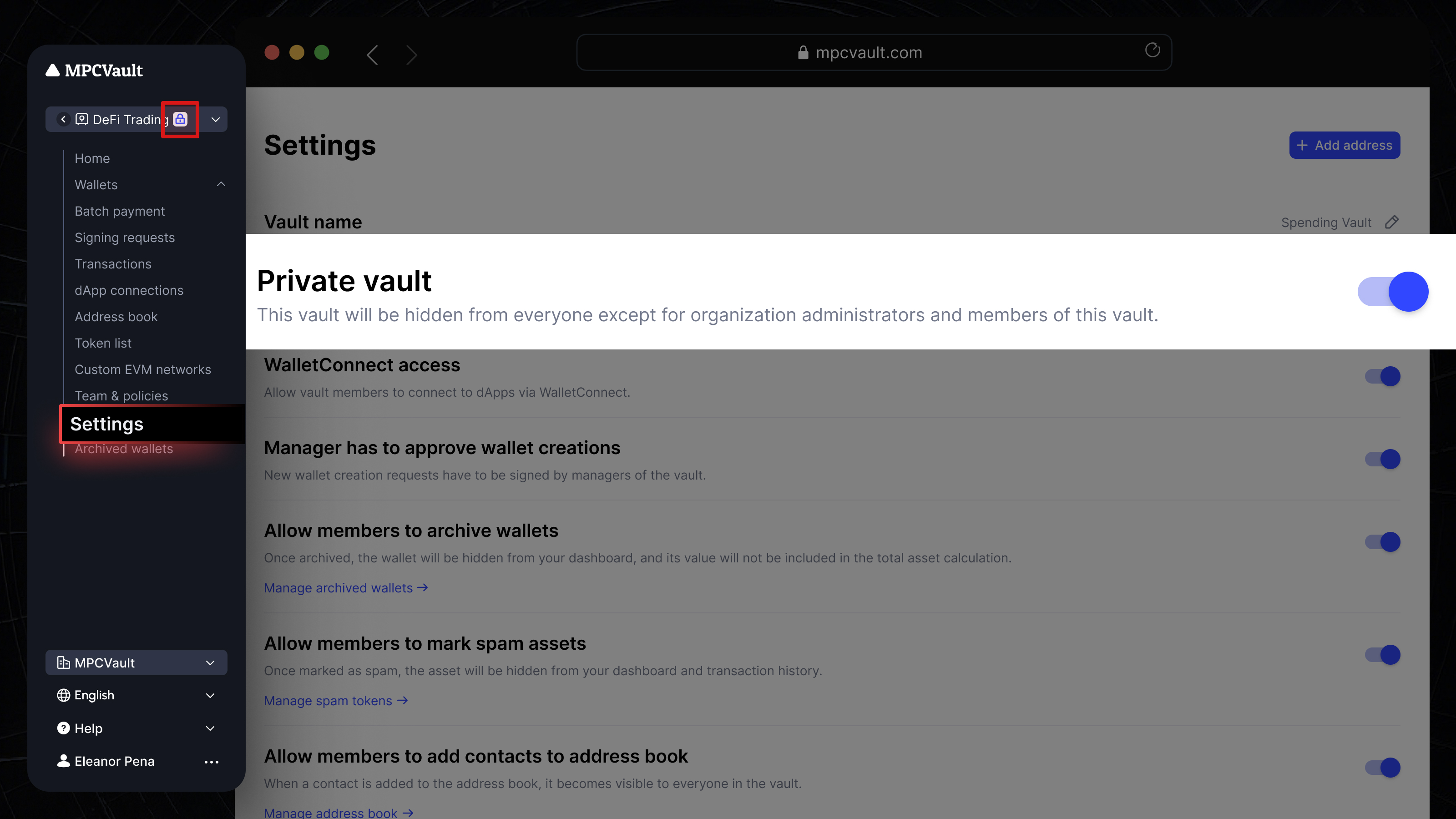Screen dimensions: 1456x819
Task: Click the back arrow beside DeFi Trading
Action: pyautogui.click(x=64, y=119)
